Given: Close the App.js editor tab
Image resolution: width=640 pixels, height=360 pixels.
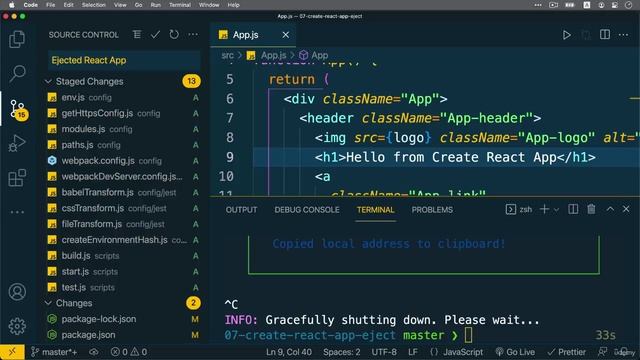Looking at the screenshot, I should pos(286,35).
